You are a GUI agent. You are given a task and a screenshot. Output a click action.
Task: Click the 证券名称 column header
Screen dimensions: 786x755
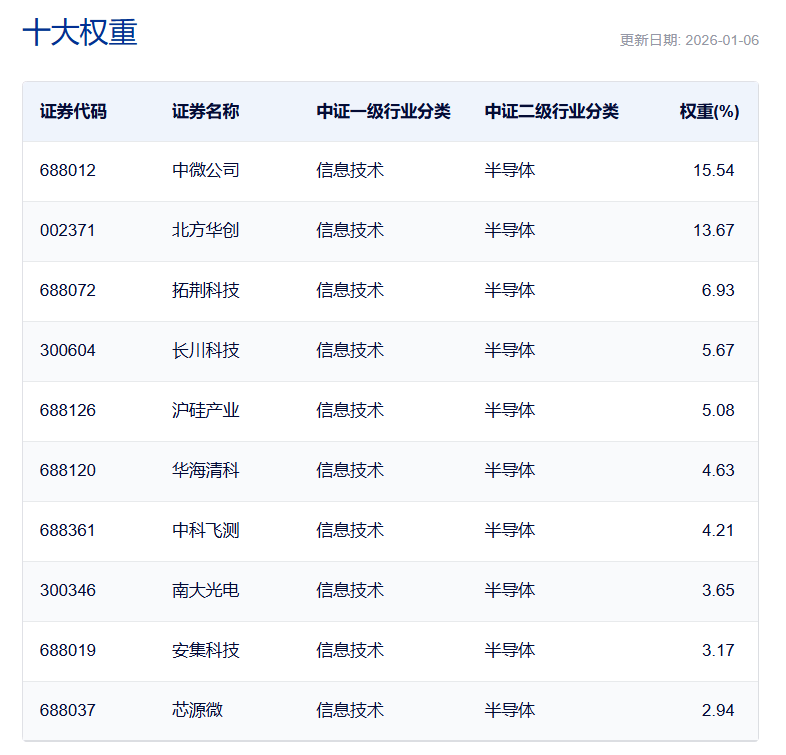tap(205, 111)
